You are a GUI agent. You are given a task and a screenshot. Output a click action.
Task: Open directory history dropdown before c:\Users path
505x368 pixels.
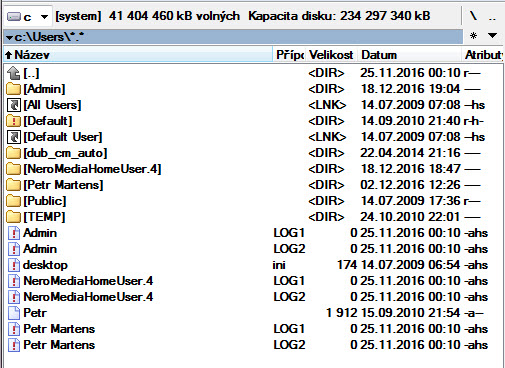pyautogui.click(x=9, y=37)
